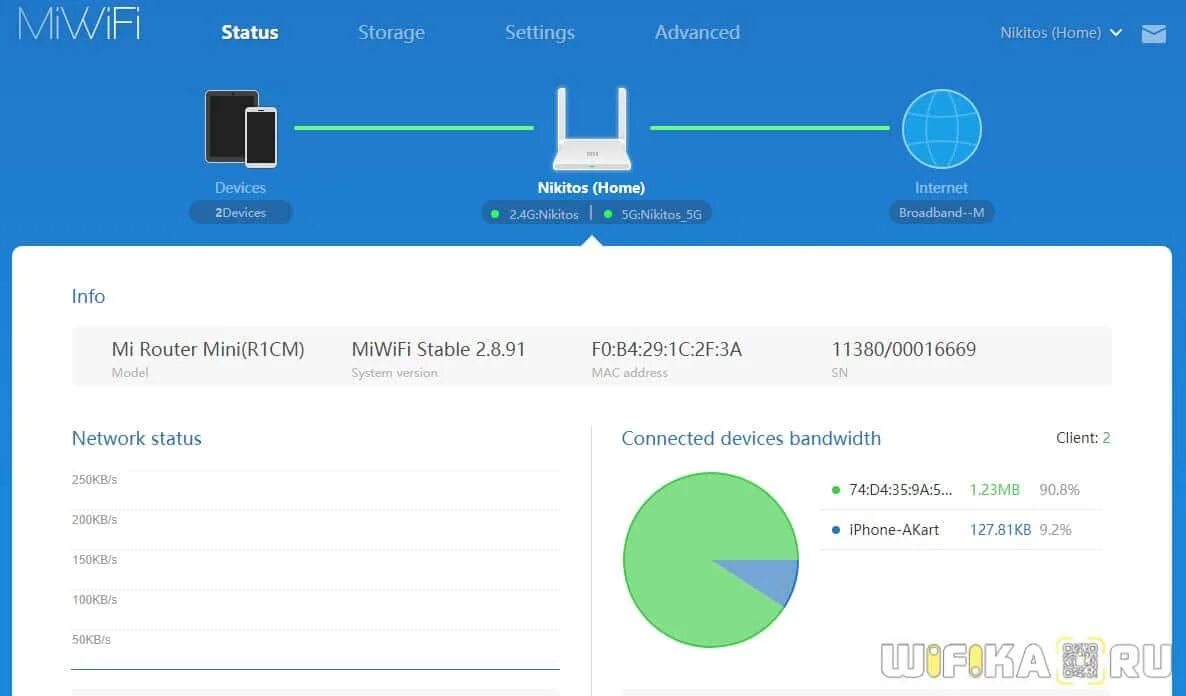Image resolution: width=1186 pixels, height=696 pixels.
Task: Click the 1.23MB usage value
Action: 995,489
